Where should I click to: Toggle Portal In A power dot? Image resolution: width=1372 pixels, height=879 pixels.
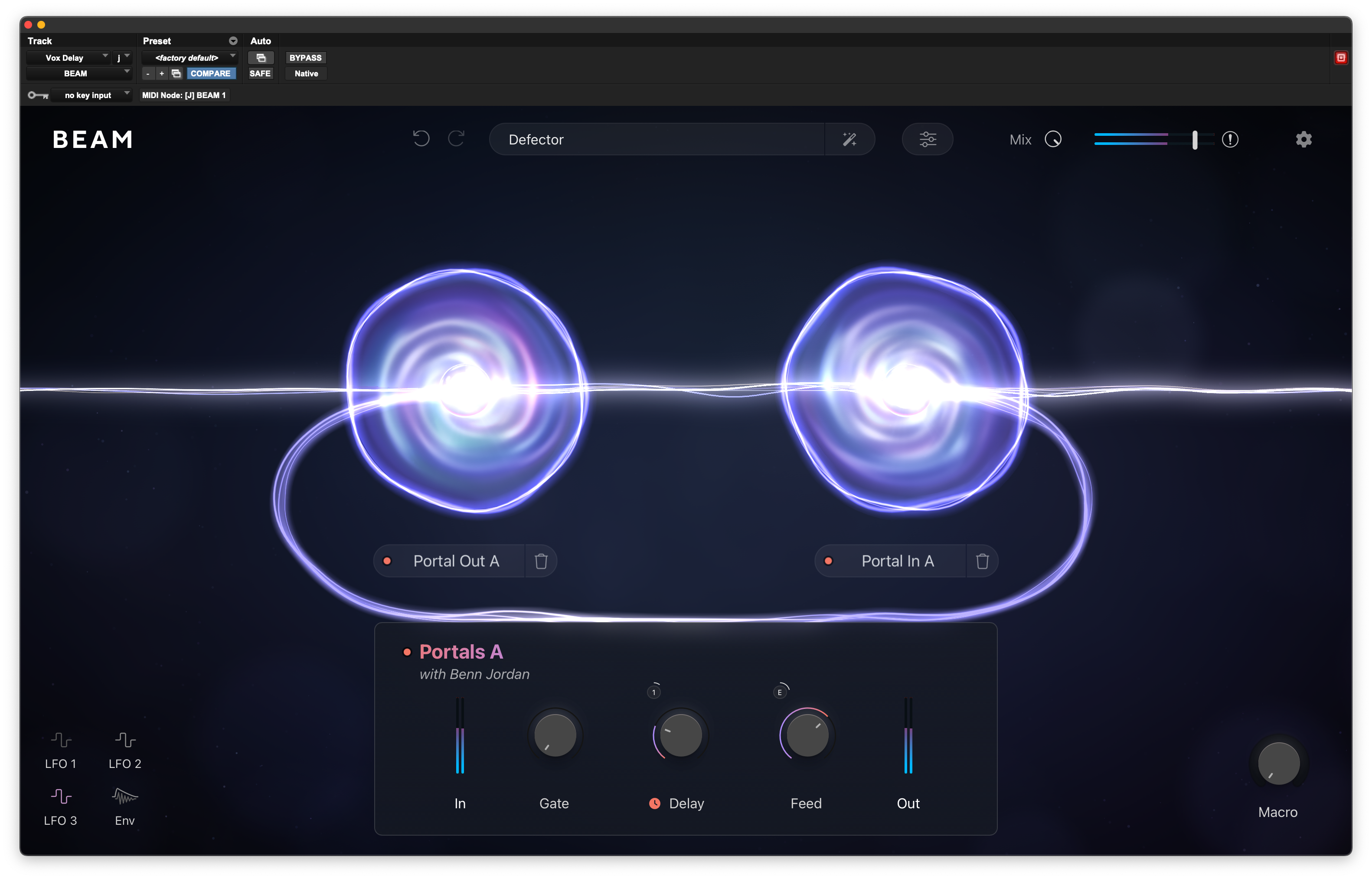pyautogui.click(x=828, y=561)
